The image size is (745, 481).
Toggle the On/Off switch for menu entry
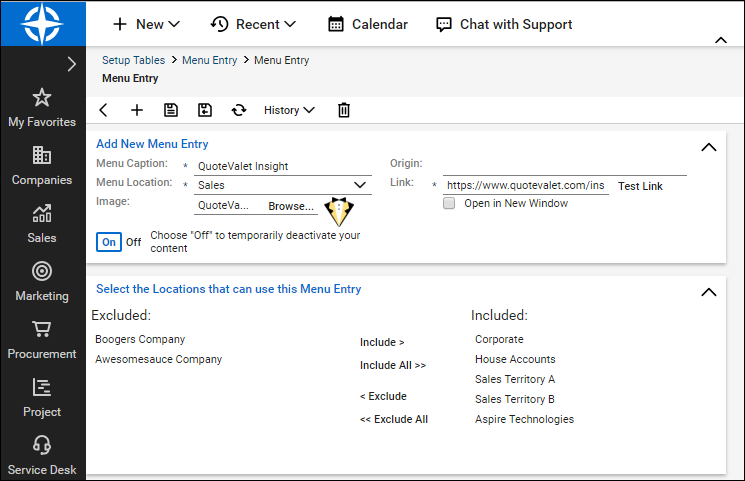pyautogui.click(x=119, y=242)
